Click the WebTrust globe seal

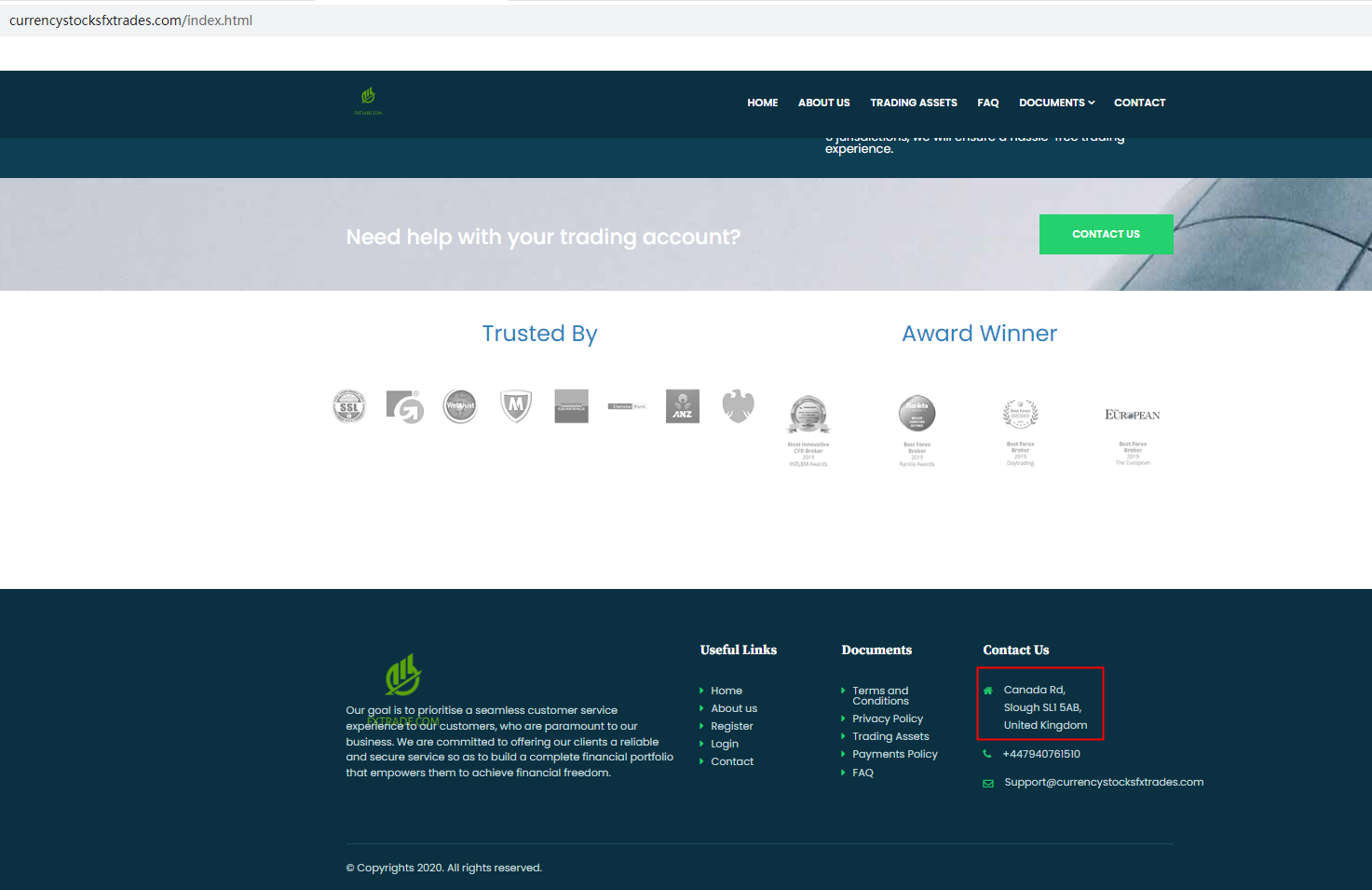point(460,406)
